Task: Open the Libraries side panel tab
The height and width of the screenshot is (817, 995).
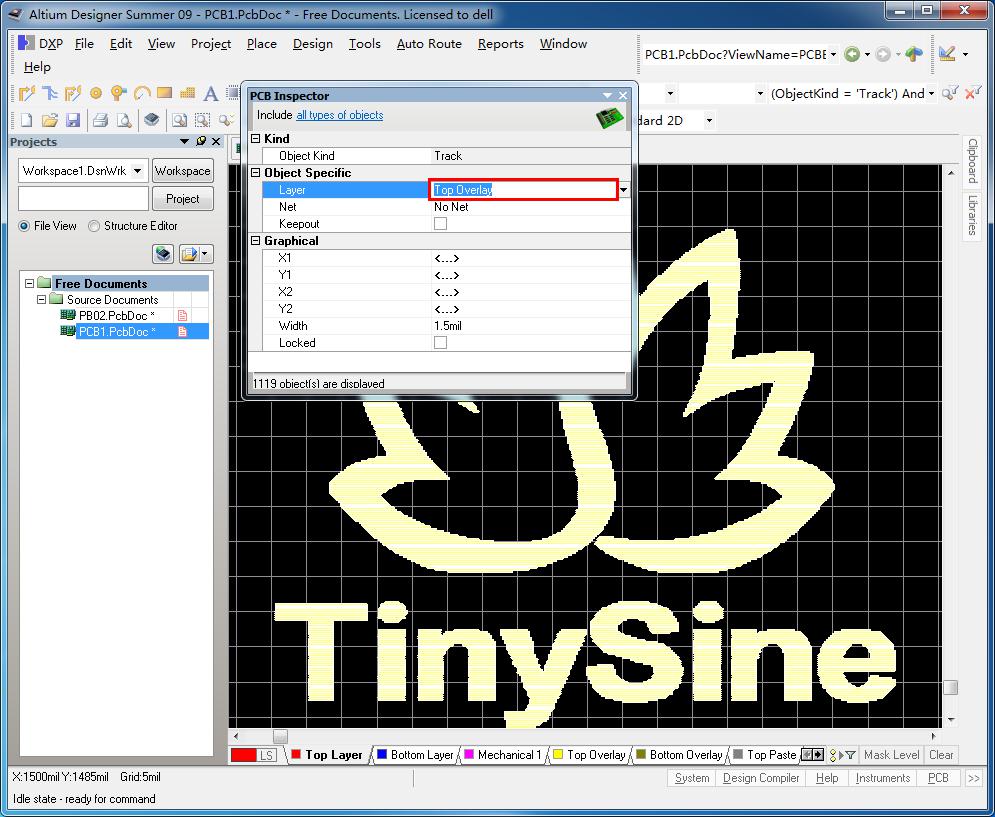Action: click(972, 215)
